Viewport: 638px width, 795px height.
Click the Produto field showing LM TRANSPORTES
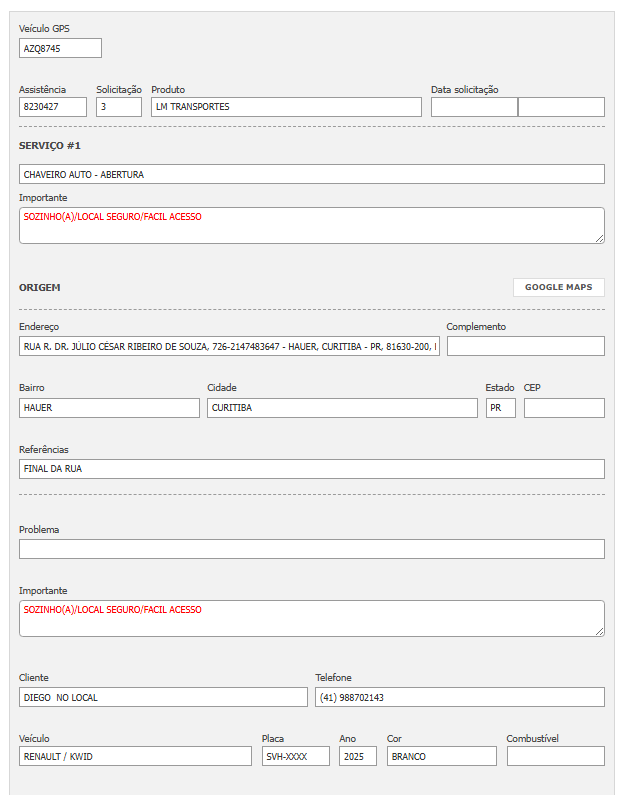click(x=286, y=107)
